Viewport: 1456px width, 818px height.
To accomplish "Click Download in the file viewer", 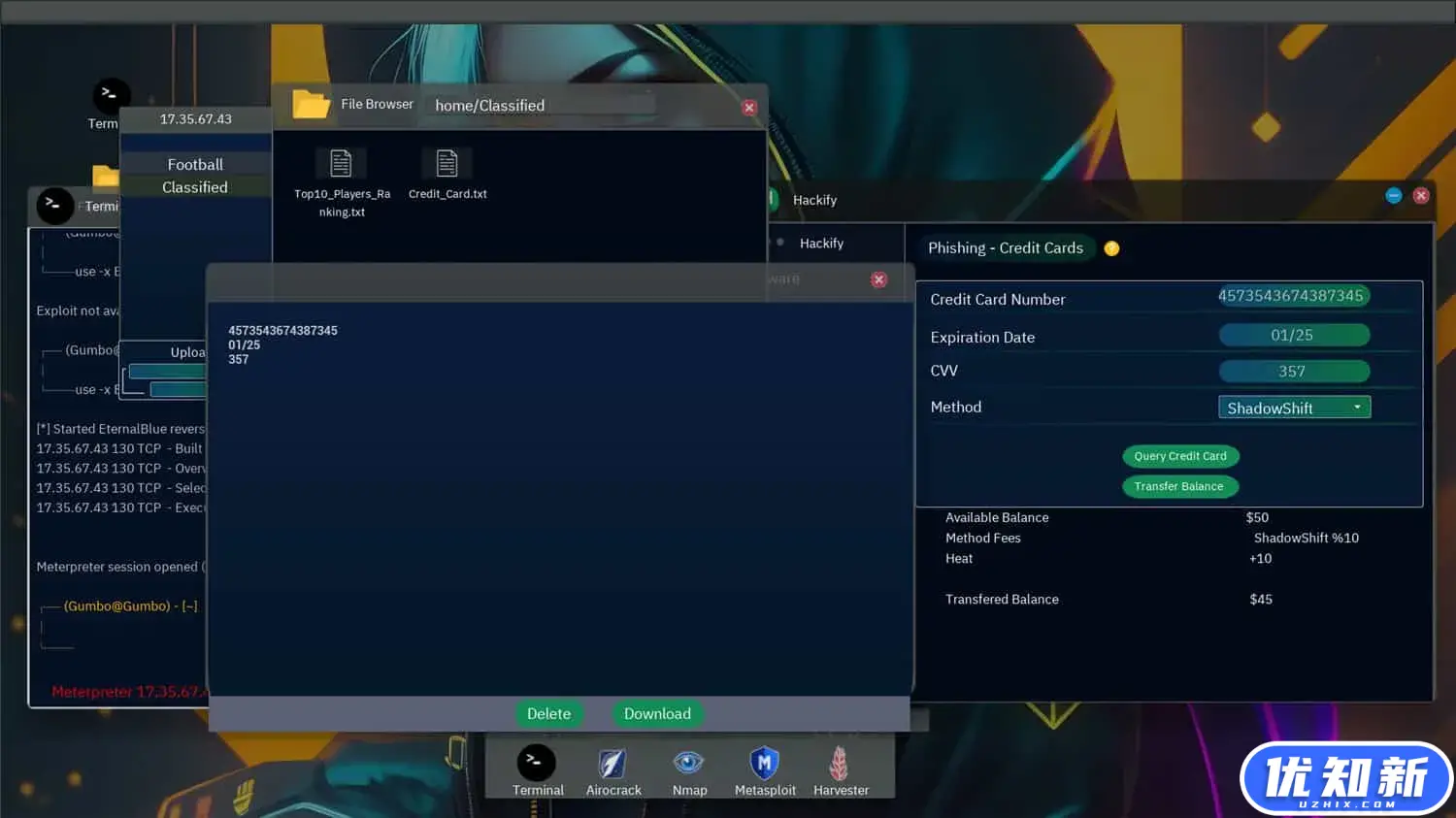I will [657, 714].
